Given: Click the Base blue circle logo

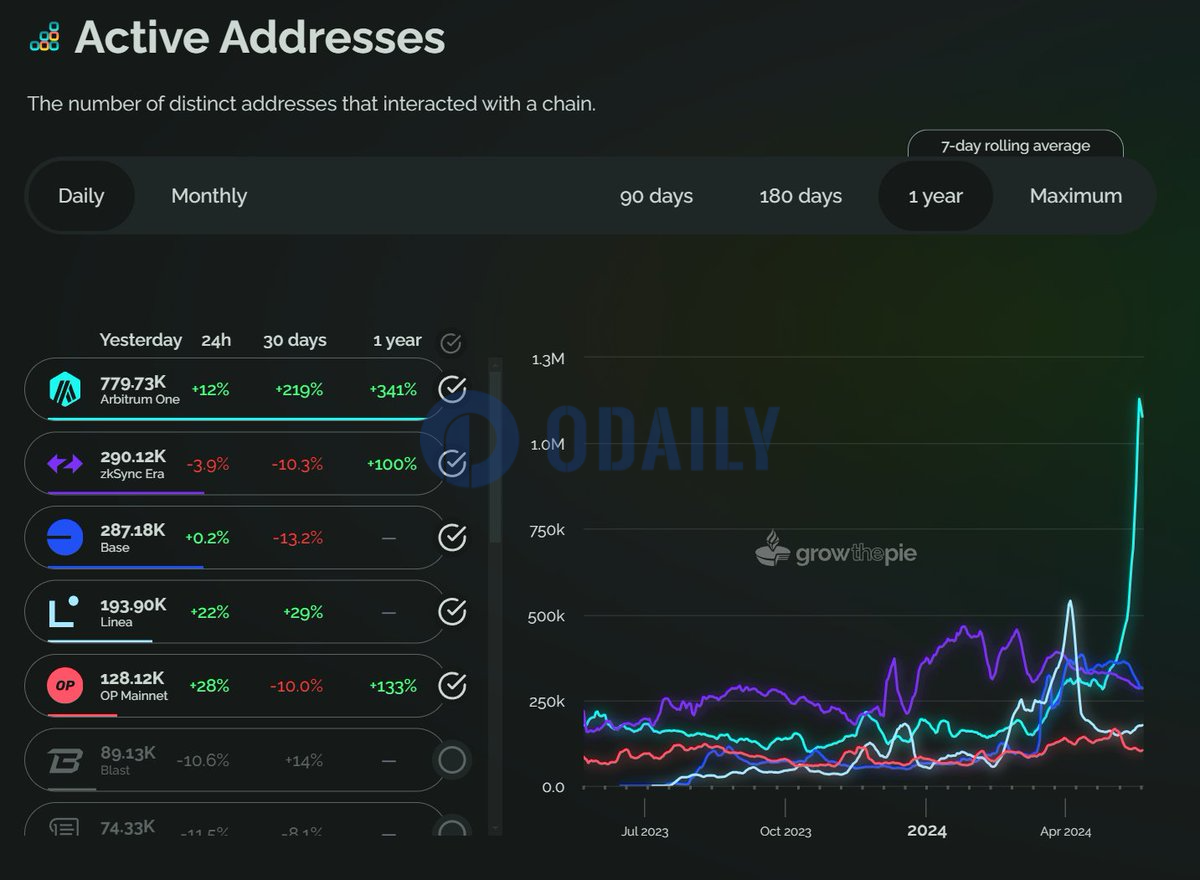Looking at the screenshot, I should [x=65, y=538].
